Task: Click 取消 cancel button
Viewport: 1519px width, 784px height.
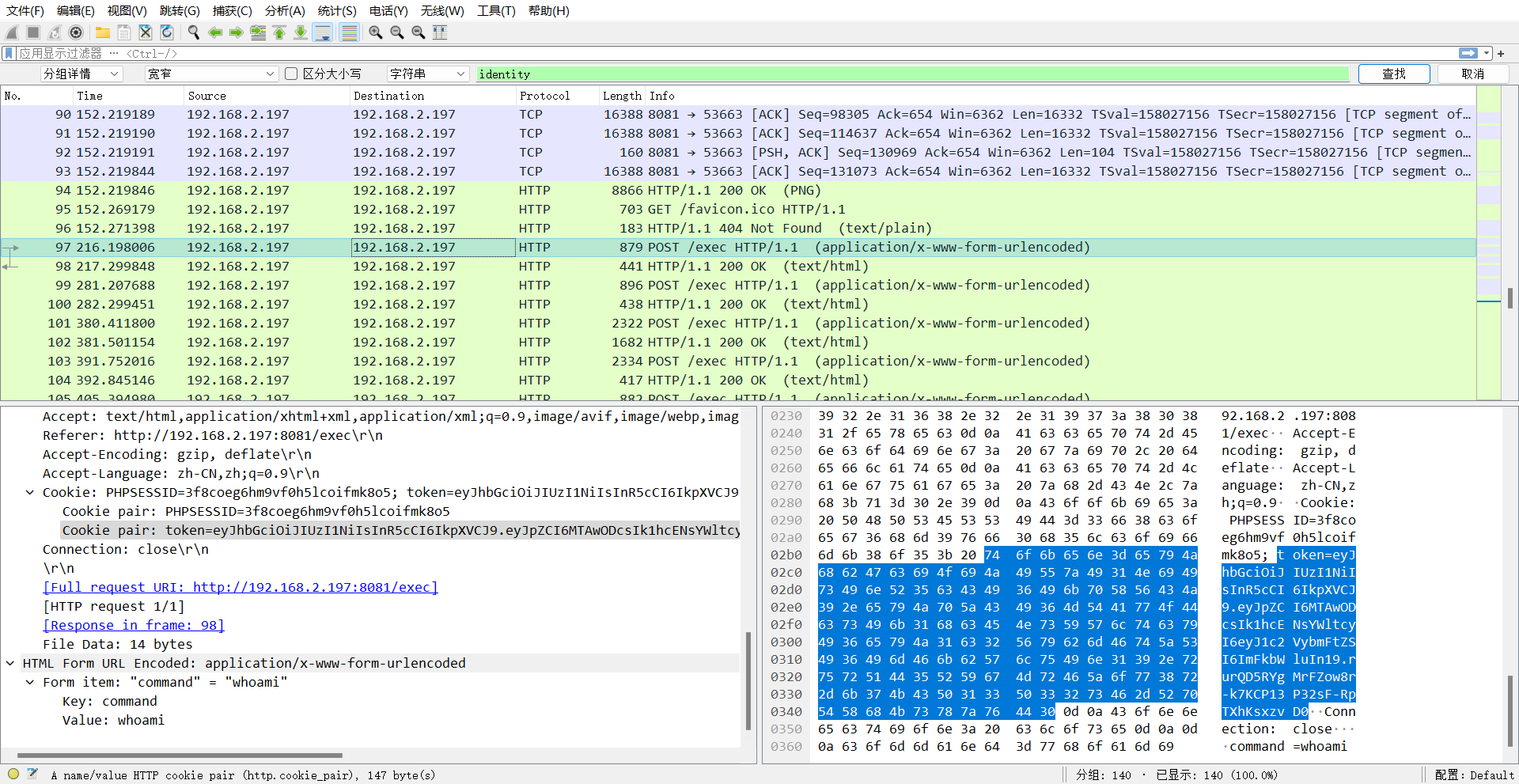Action: (x=1473, y=74)
